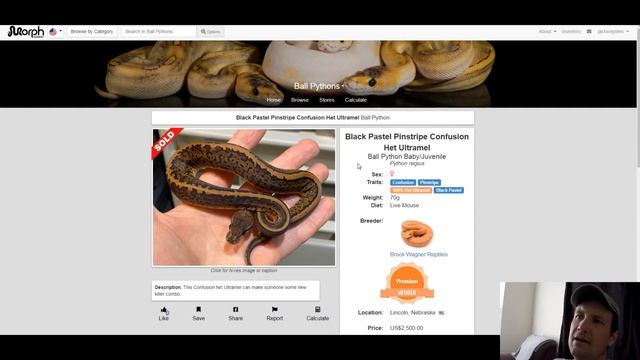Click the search Options button

coord(210,31)
